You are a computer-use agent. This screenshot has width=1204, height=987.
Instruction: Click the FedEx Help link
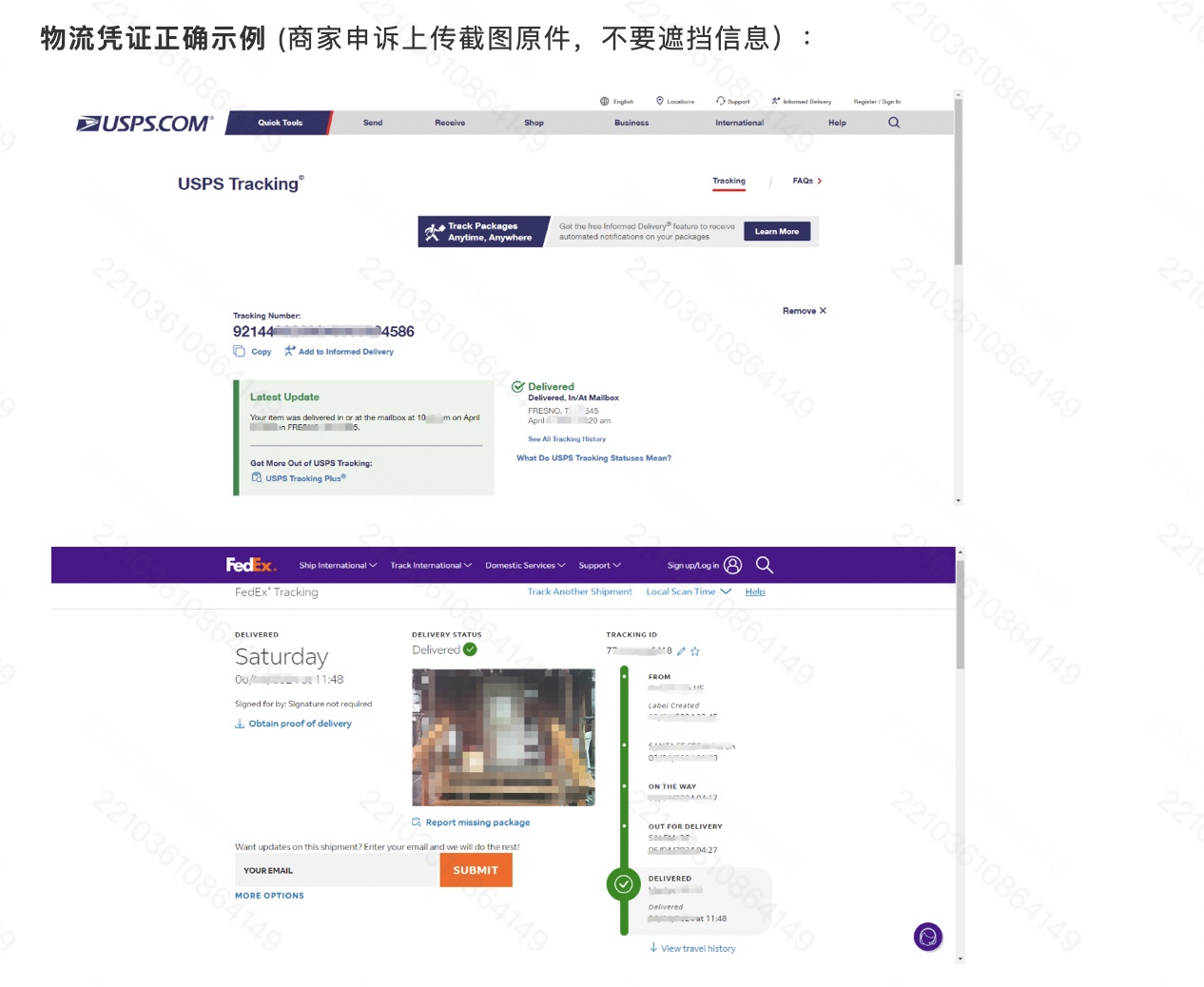click(x=755, y=591)
